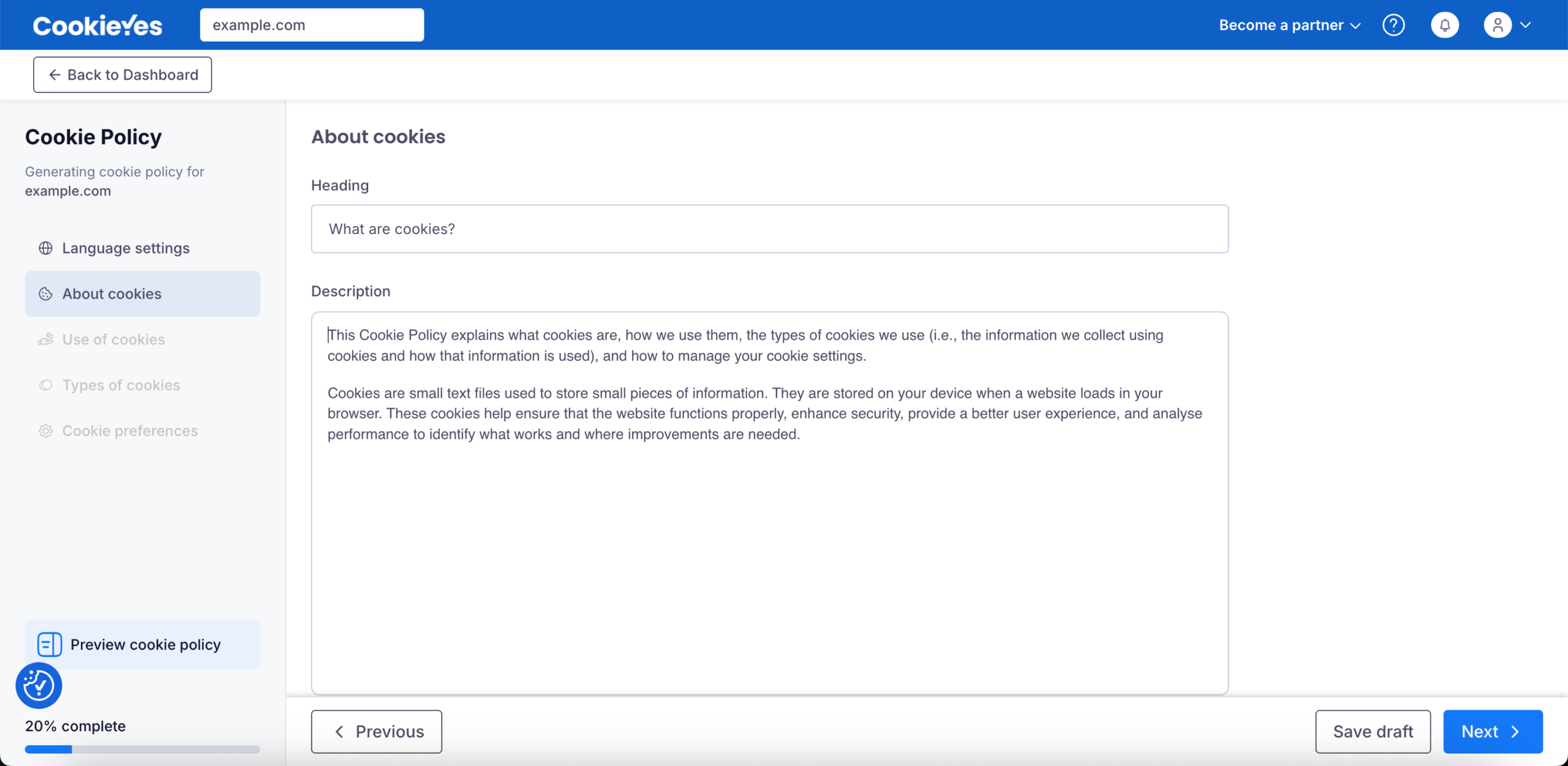Select the Types of cookies step
This screenshot has width=1568, height=766.
click(x=121, y=385)
